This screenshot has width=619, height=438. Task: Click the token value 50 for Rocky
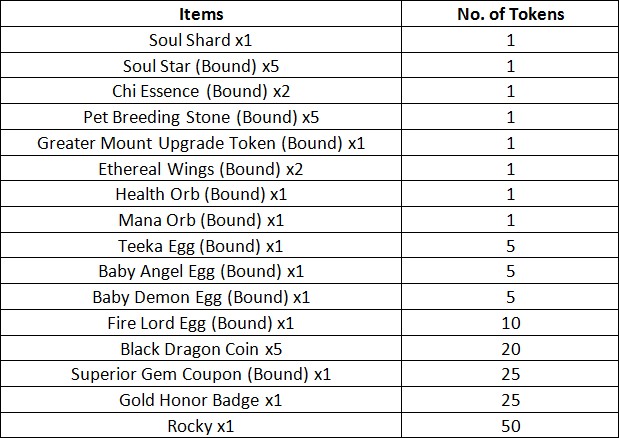[x=511, y=426]
